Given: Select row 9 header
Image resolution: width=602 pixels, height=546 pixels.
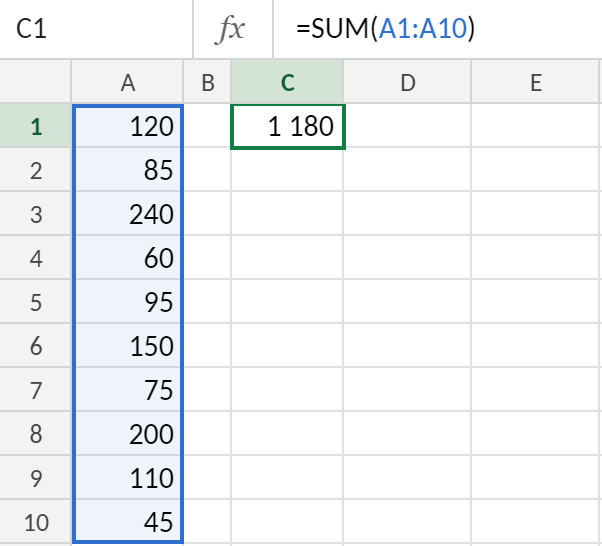Looking at the screenshot, I should pyautogui.click(x=36, y=477).
